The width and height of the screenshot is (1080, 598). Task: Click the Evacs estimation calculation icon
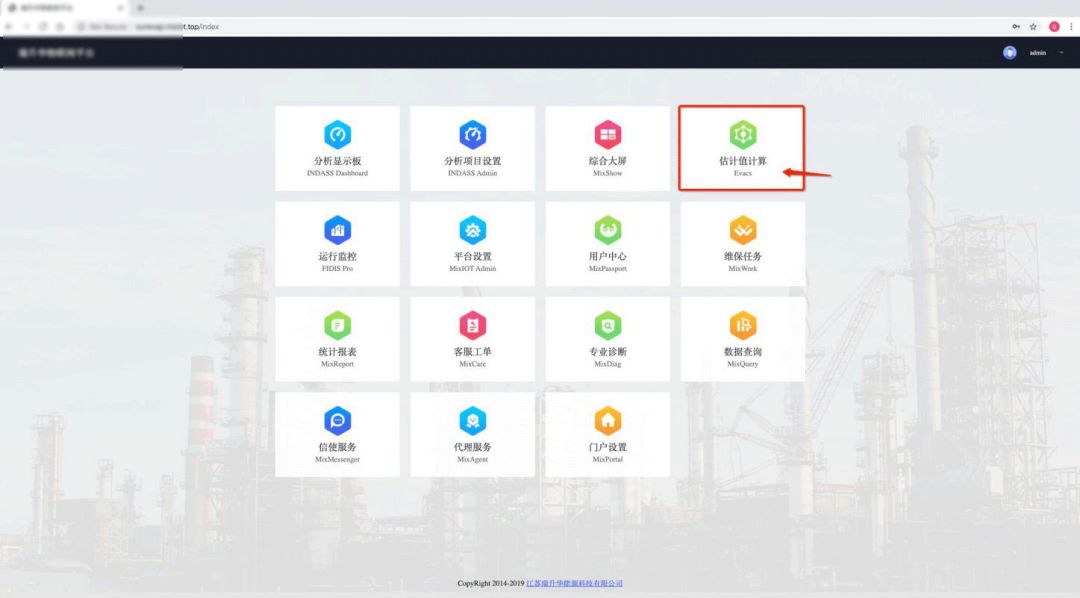pyautogui.click(x=742, y=135)
